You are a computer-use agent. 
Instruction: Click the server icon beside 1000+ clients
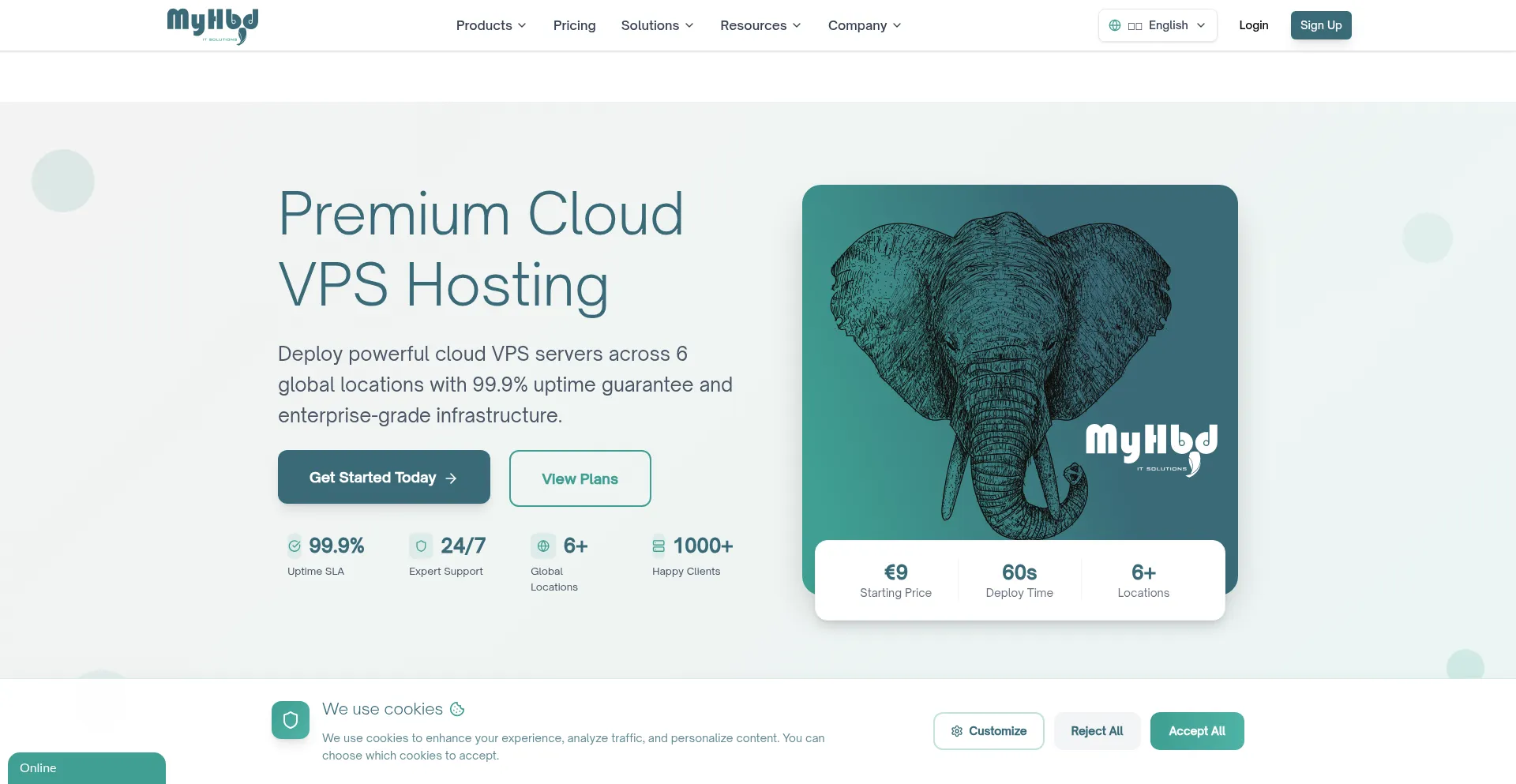click(x=659, y=546)
